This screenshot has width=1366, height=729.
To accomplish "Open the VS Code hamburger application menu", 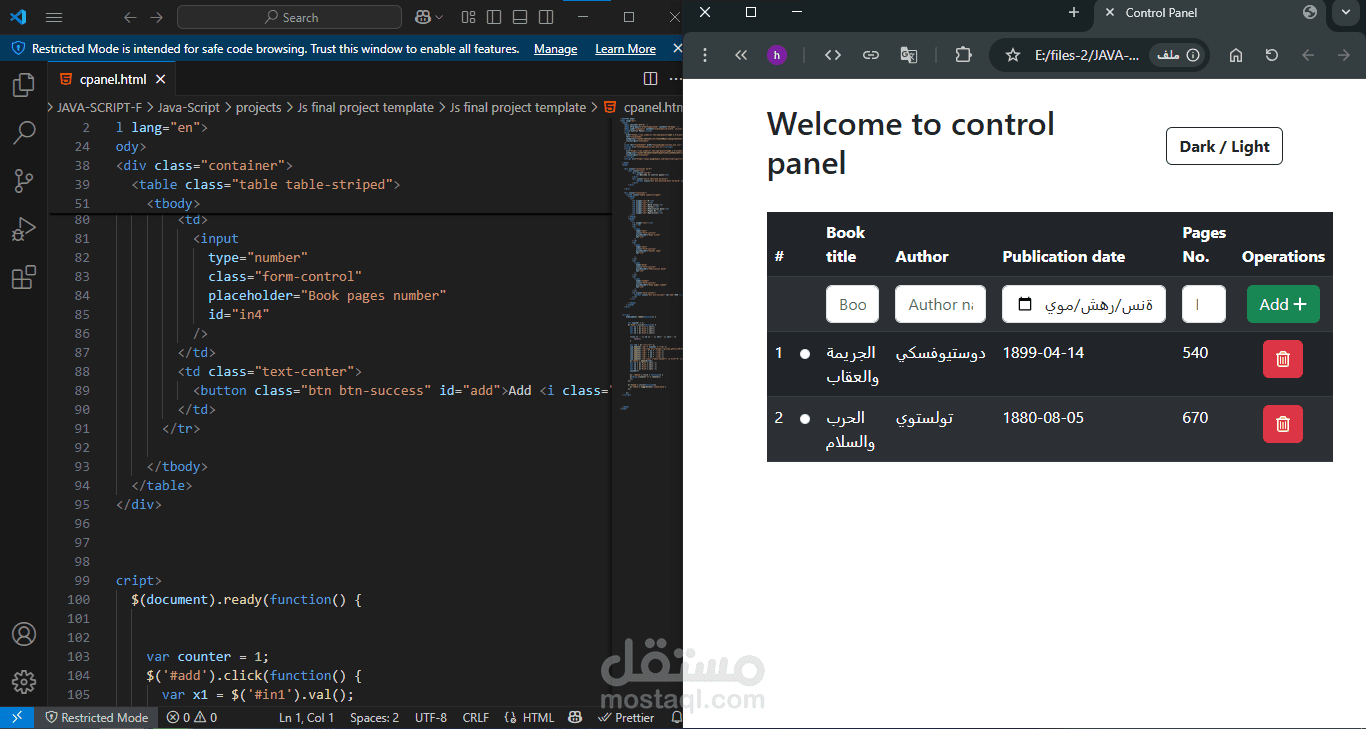I will click(x=54, y=17).
